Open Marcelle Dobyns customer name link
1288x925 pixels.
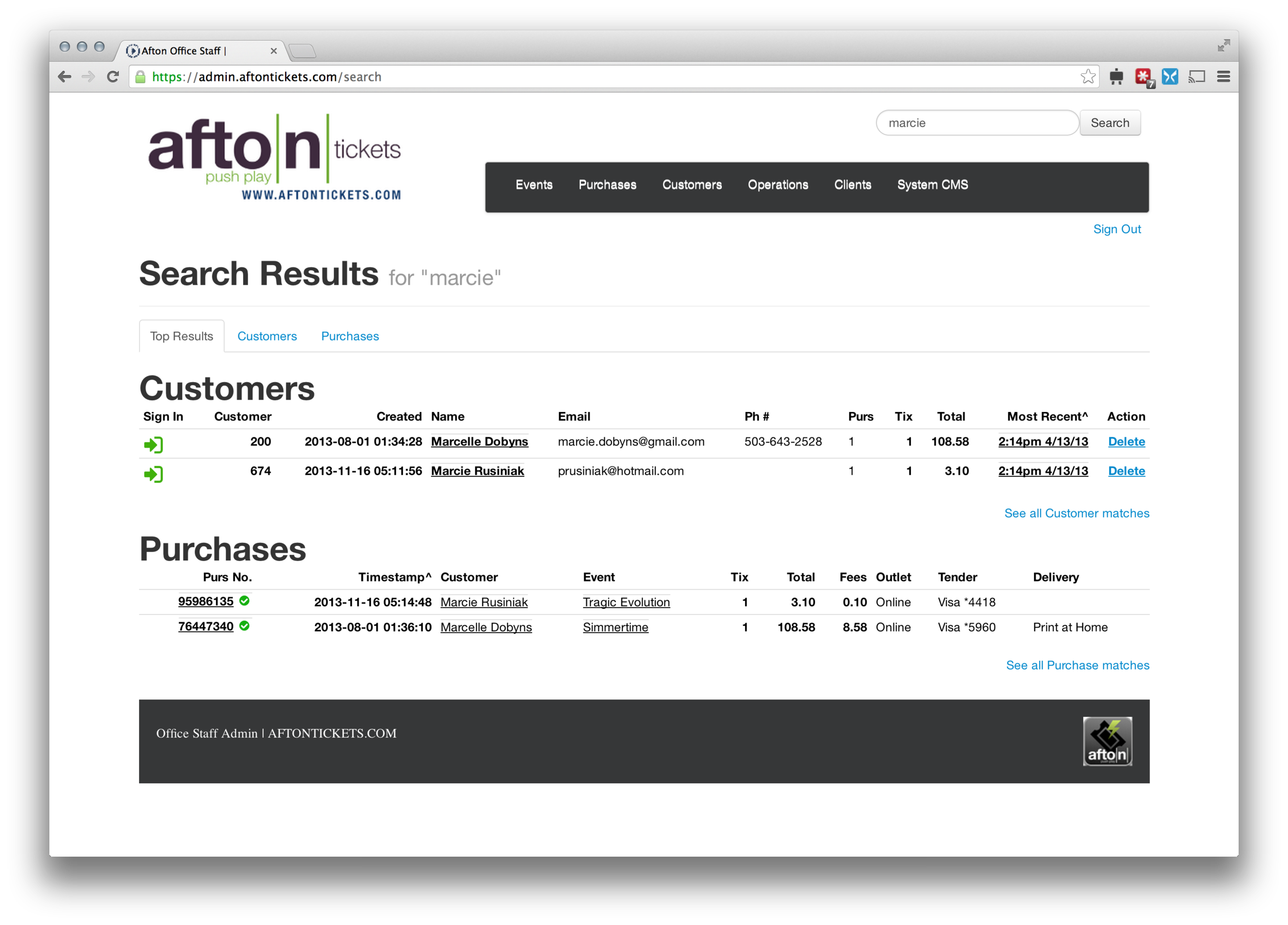coord(479,442)
